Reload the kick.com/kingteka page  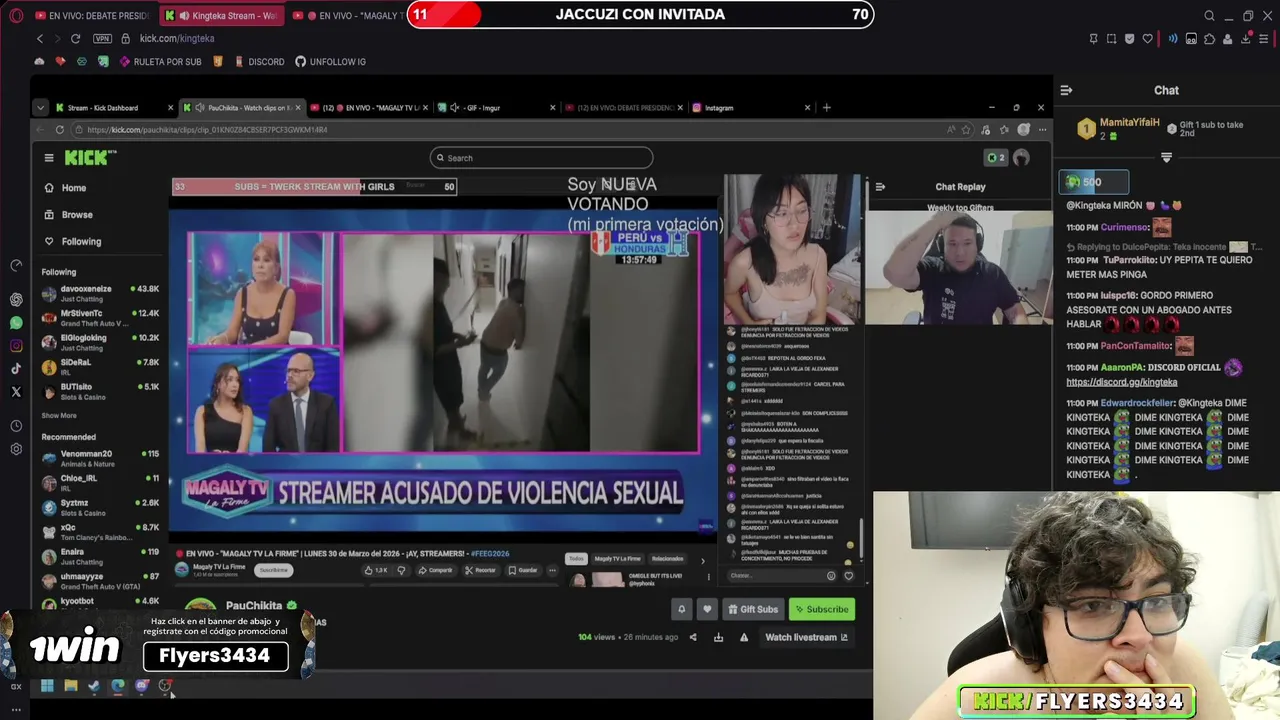coord(75,38)
